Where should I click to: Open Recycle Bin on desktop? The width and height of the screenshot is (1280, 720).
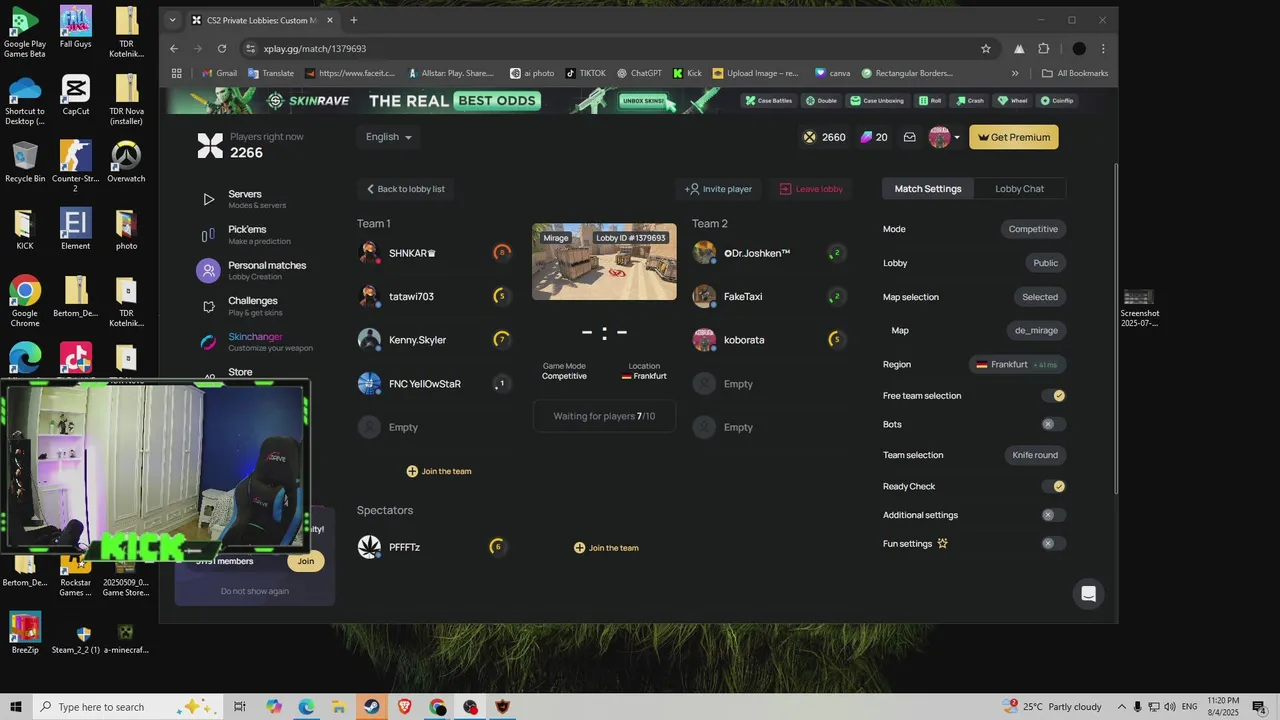click(25, 162)
